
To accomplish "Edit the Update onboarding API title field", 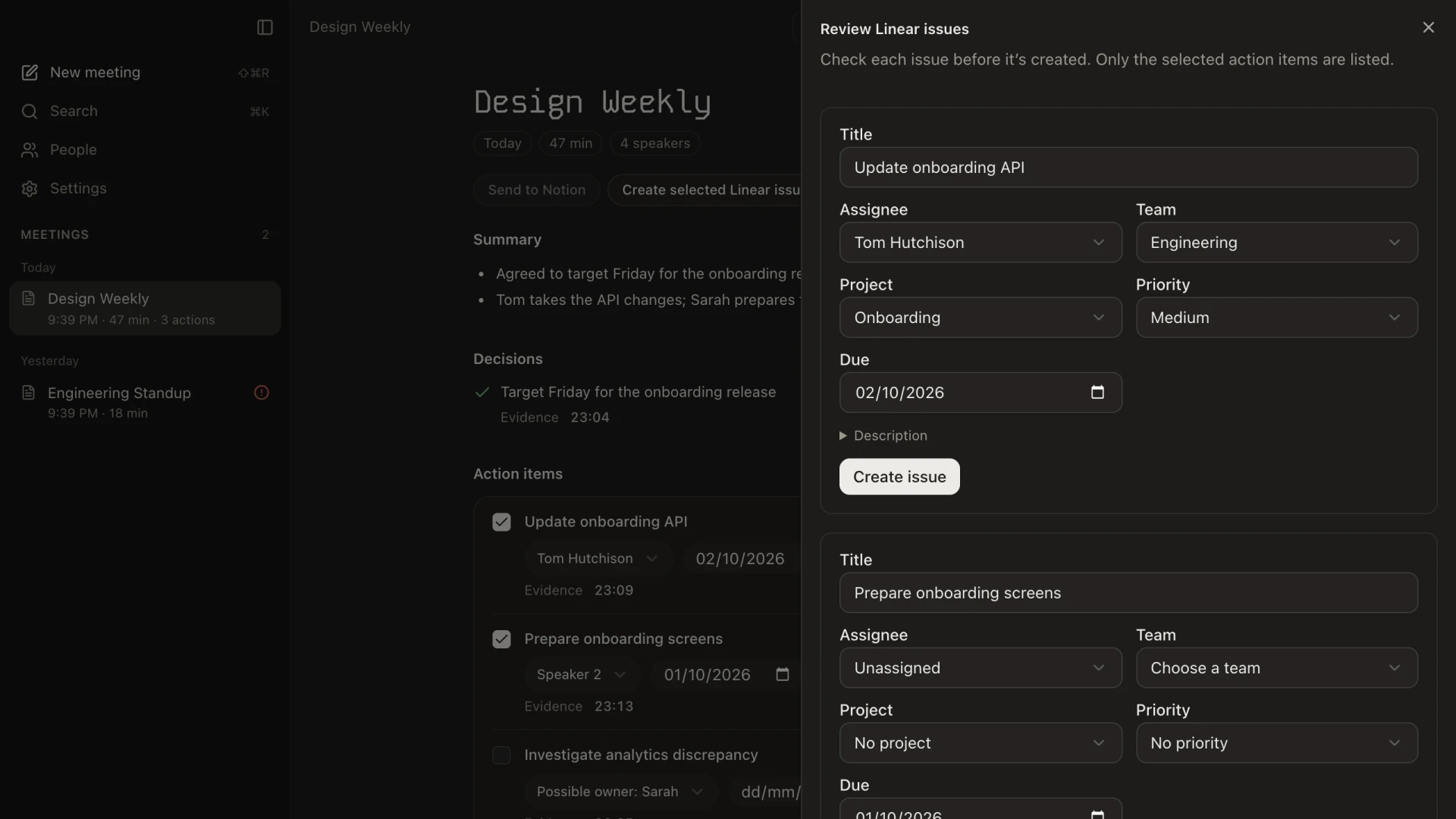I will (1128, 167).
